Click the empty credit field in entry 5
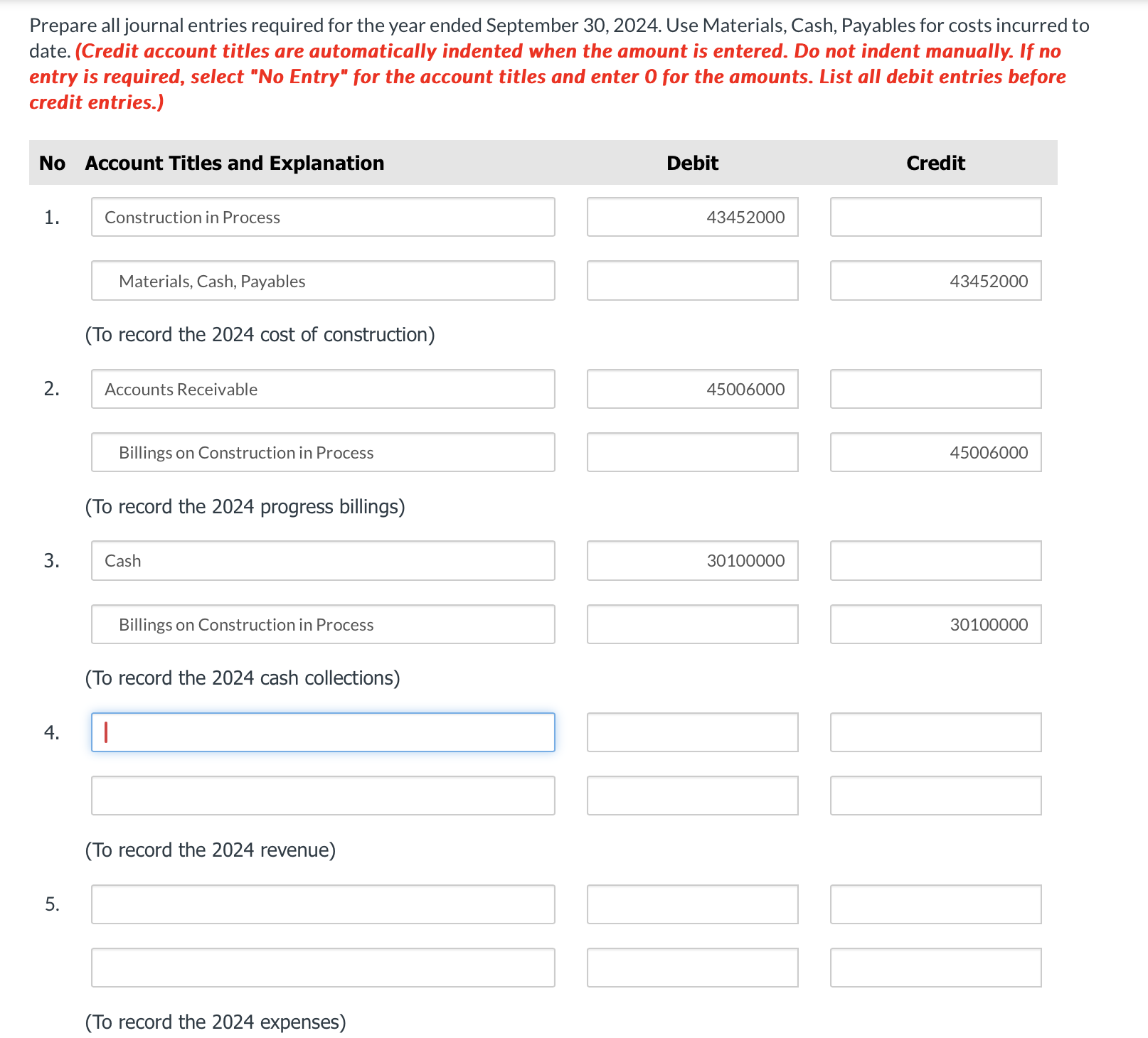Viewport: 1148px width, 1038px height. [x=935, y=904]
